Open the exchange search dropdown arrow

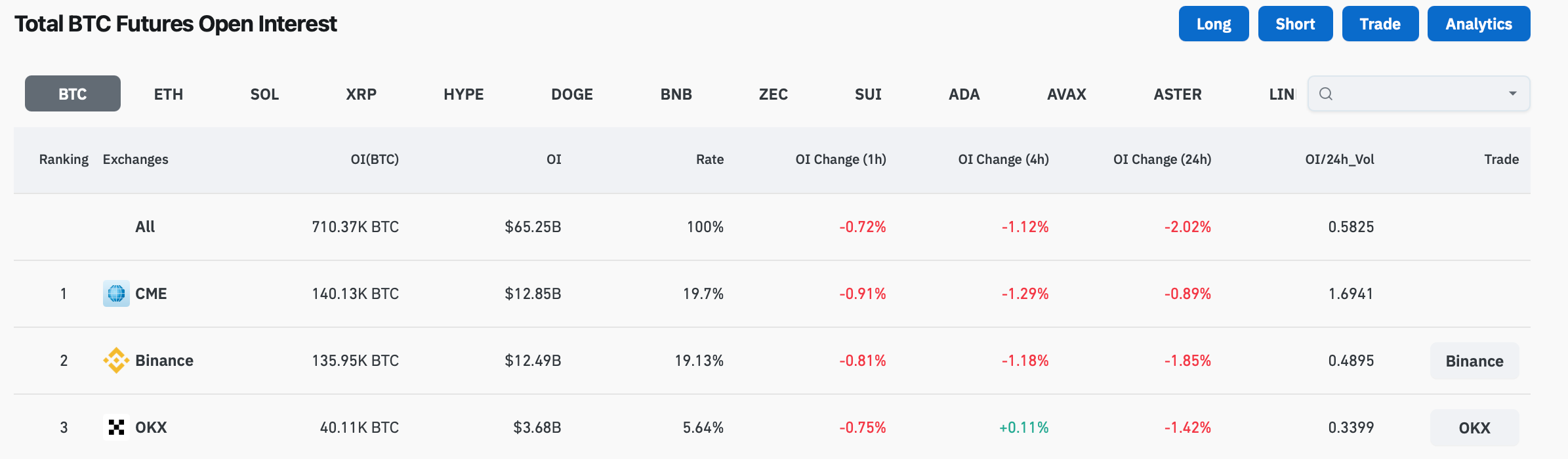[x=1512, y=94]
